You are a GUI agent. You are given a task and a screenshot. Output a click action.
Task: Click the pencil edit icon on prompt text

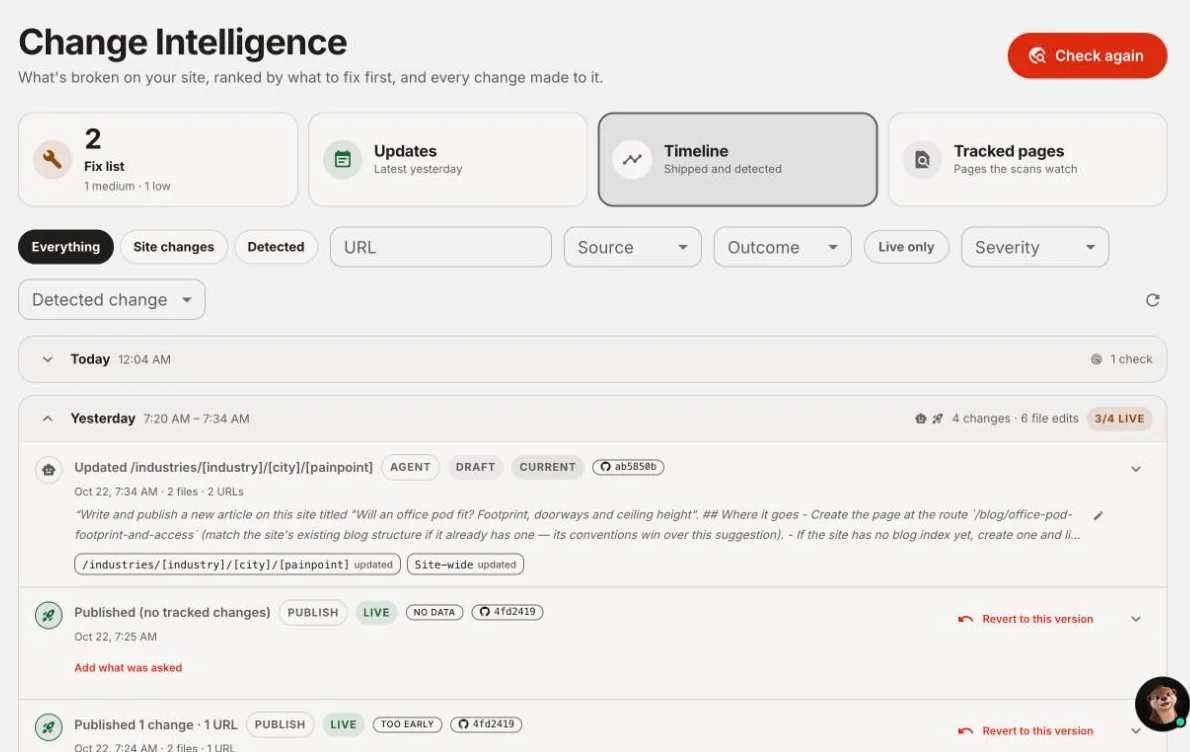1097,515
